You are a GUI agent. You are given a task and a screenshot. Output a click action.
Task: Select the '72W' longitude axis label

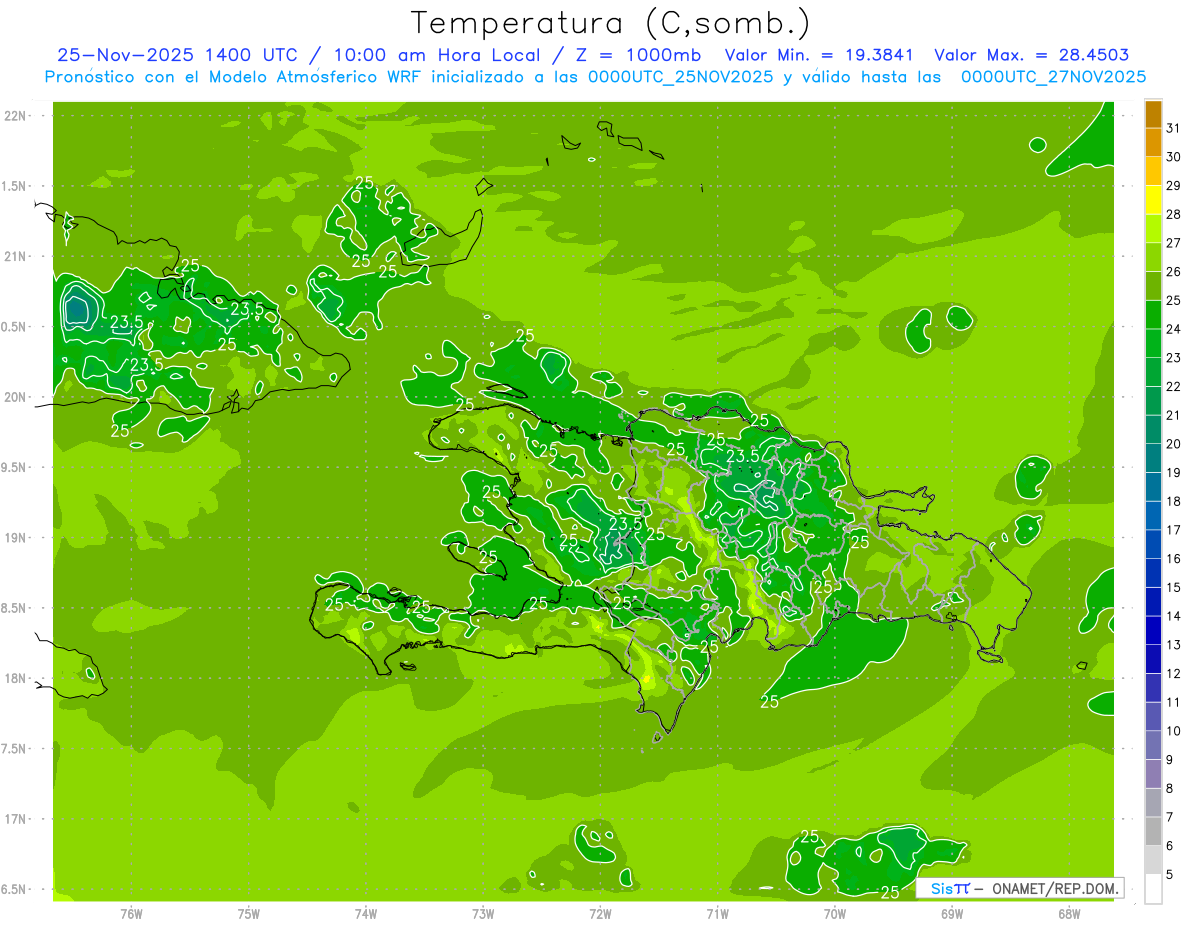600,913
